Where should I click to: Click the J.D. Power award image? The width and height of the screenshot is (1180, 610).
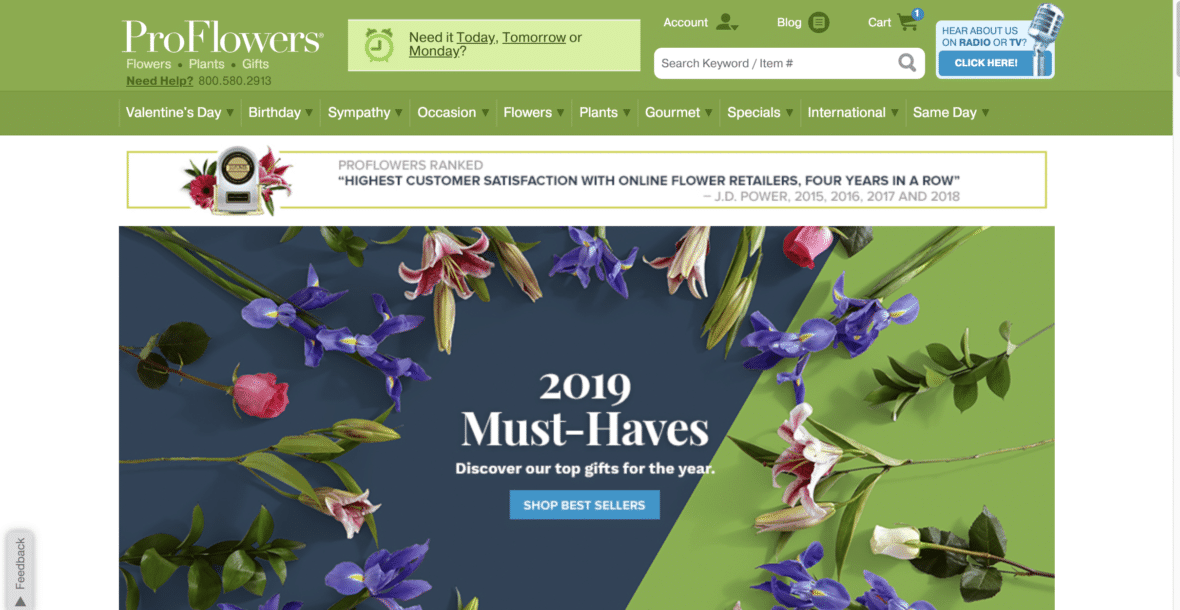pos(234,180)
